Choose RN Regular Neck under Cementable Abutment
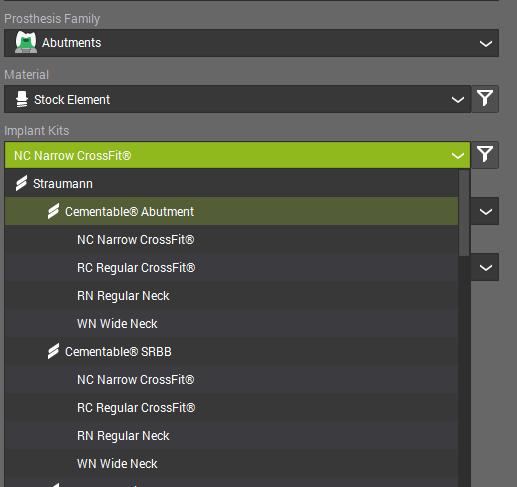Image resolution: width=517 pixels, height=487 pixels. point(232,296)
